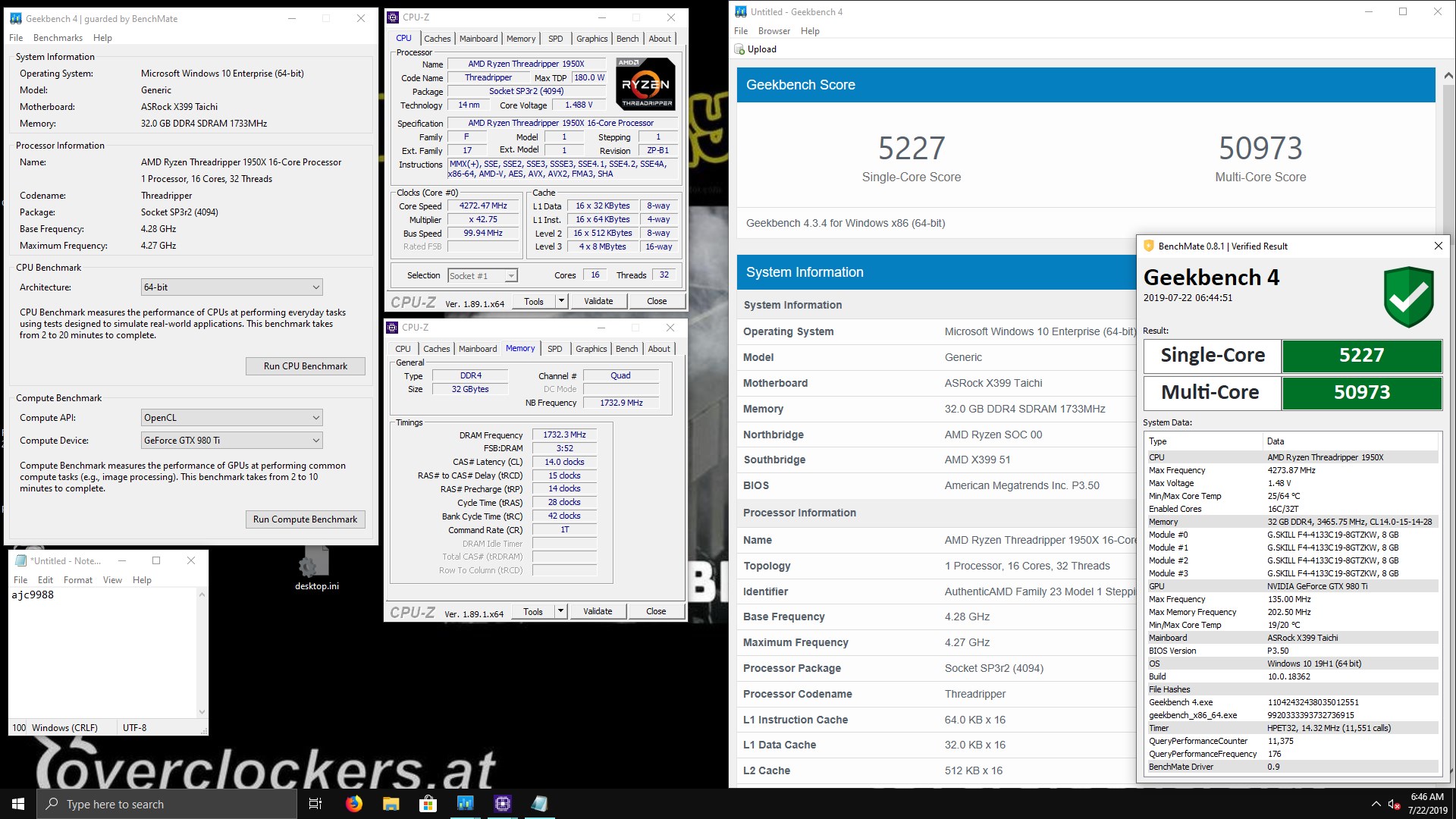Click the Windows Start button
1456x819 pixels.
tap(18, 804)
